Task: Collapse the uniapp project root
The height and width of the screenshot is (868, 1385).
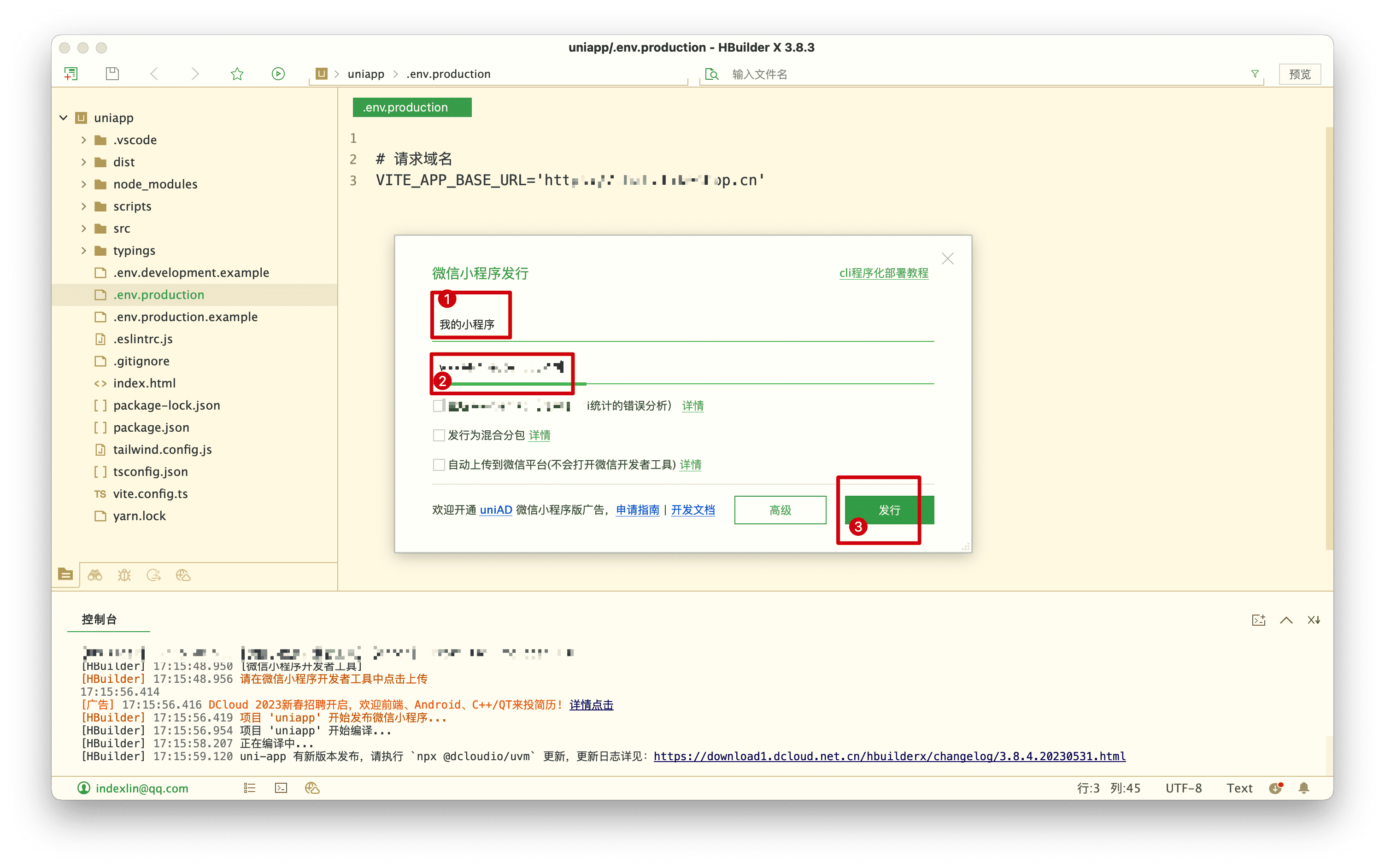Action: (x=64, y=117)
